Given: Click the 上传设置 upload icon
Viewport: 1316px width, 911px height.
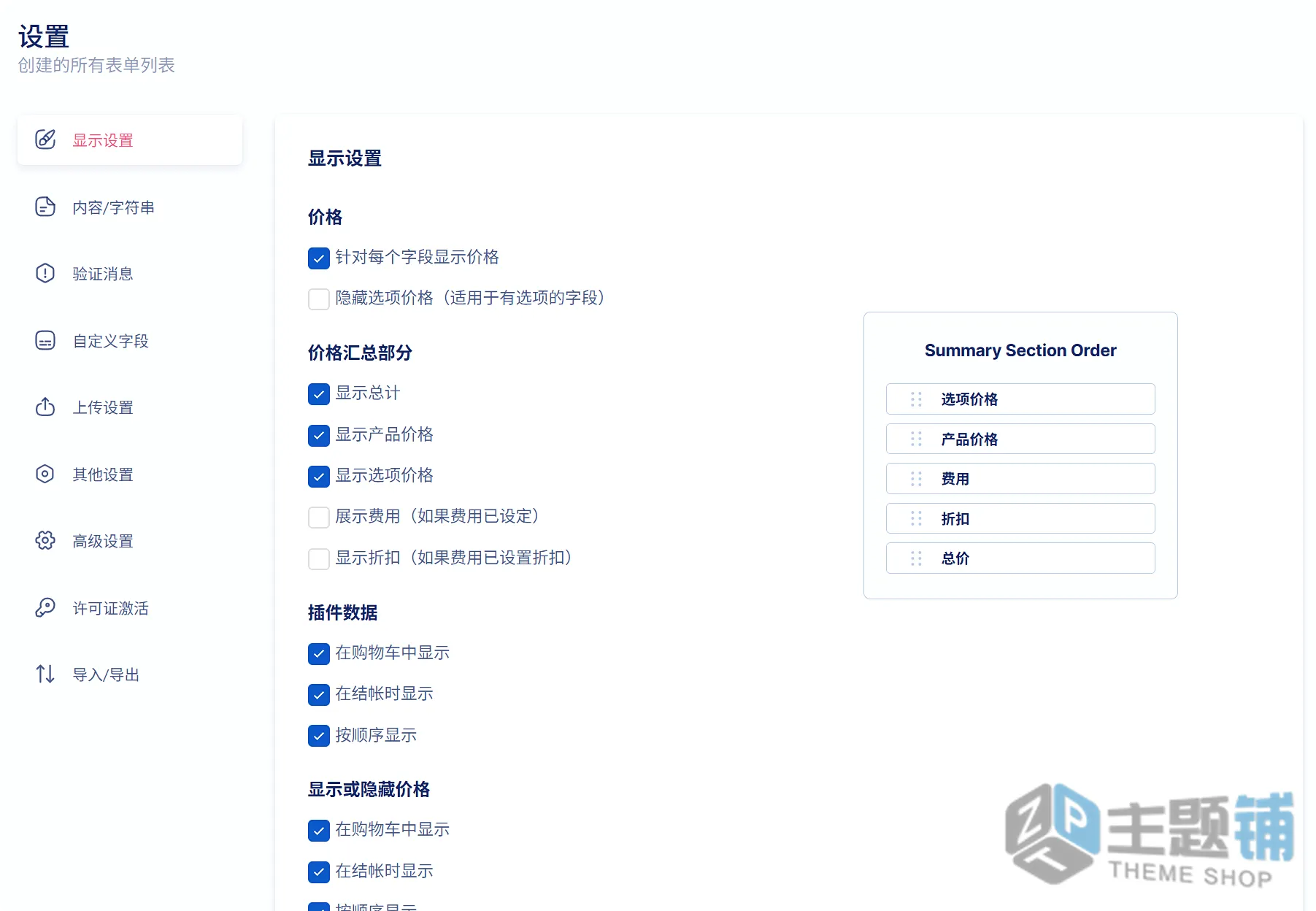Looking at the screenshot, I should pos(45,407).
